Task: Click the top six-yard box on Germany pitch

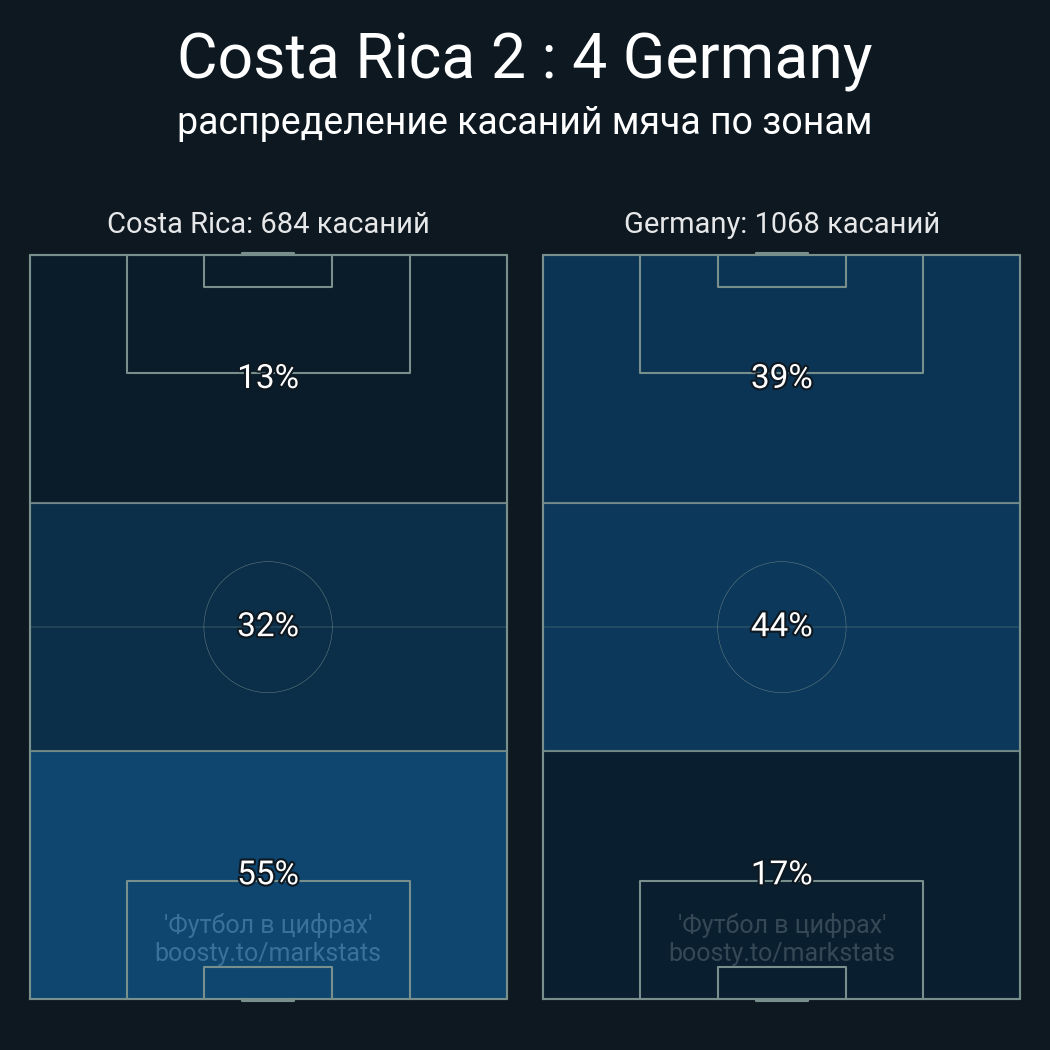Action: [x=781, y=271]
